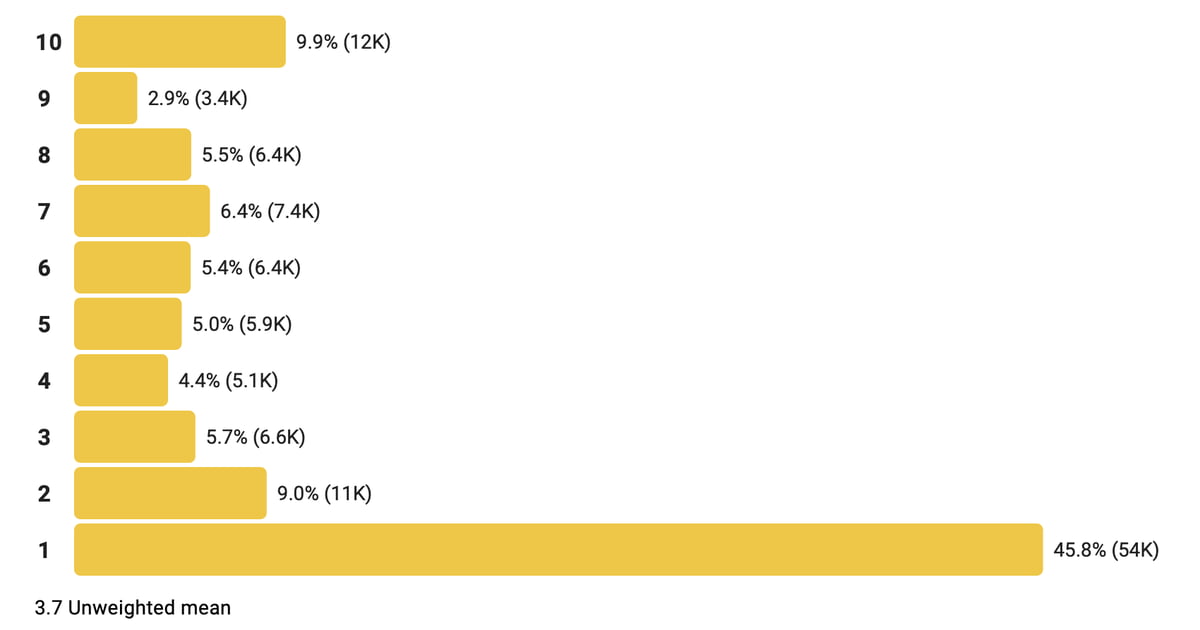
Task: Click the bar for rating 6
Action: click(132, 267)
